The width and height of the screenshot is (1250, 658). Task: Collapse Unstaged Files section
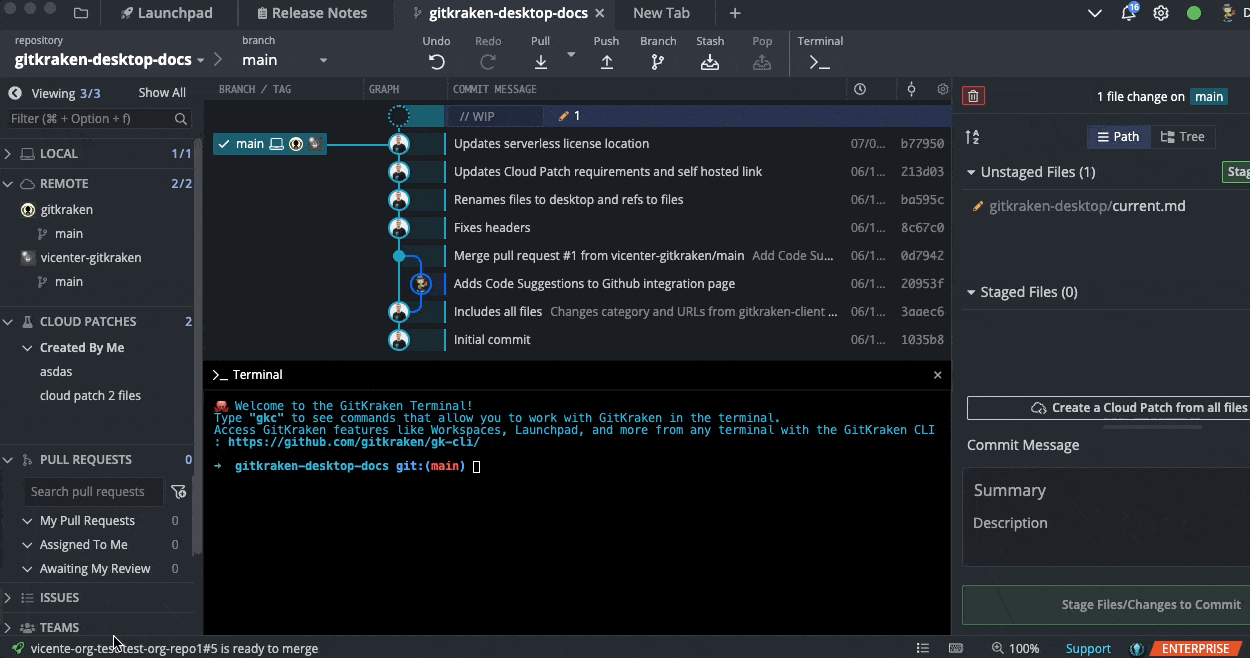[x=971, y=172]
